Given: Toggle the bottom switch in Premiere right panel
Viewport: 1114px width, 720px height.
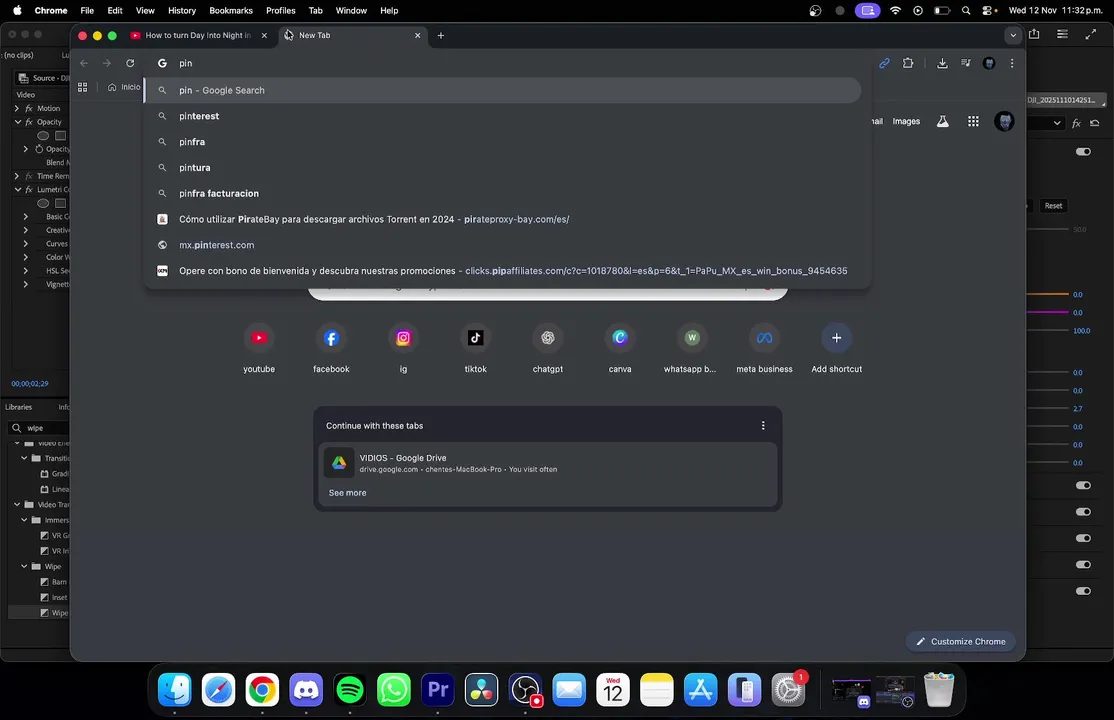Looking at the screenshot, I should point(1083,591).
